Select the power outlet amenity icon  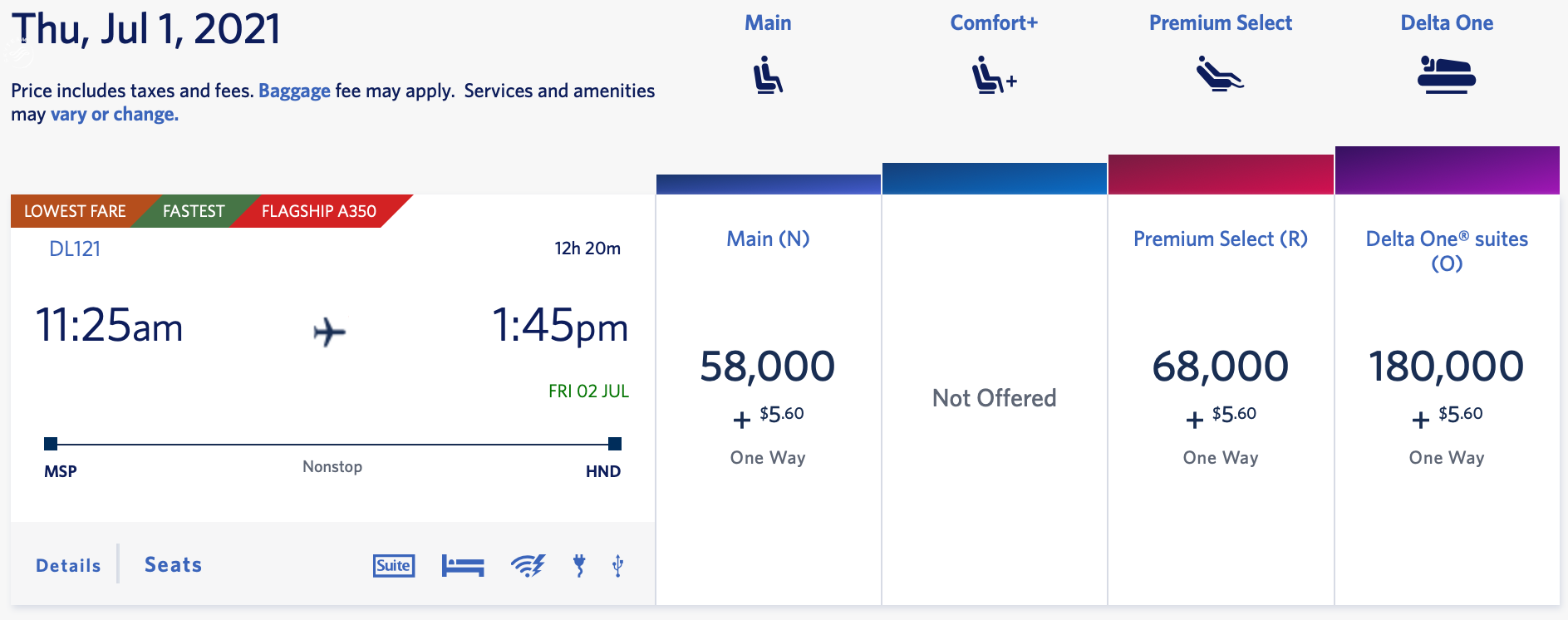(578, 565)
